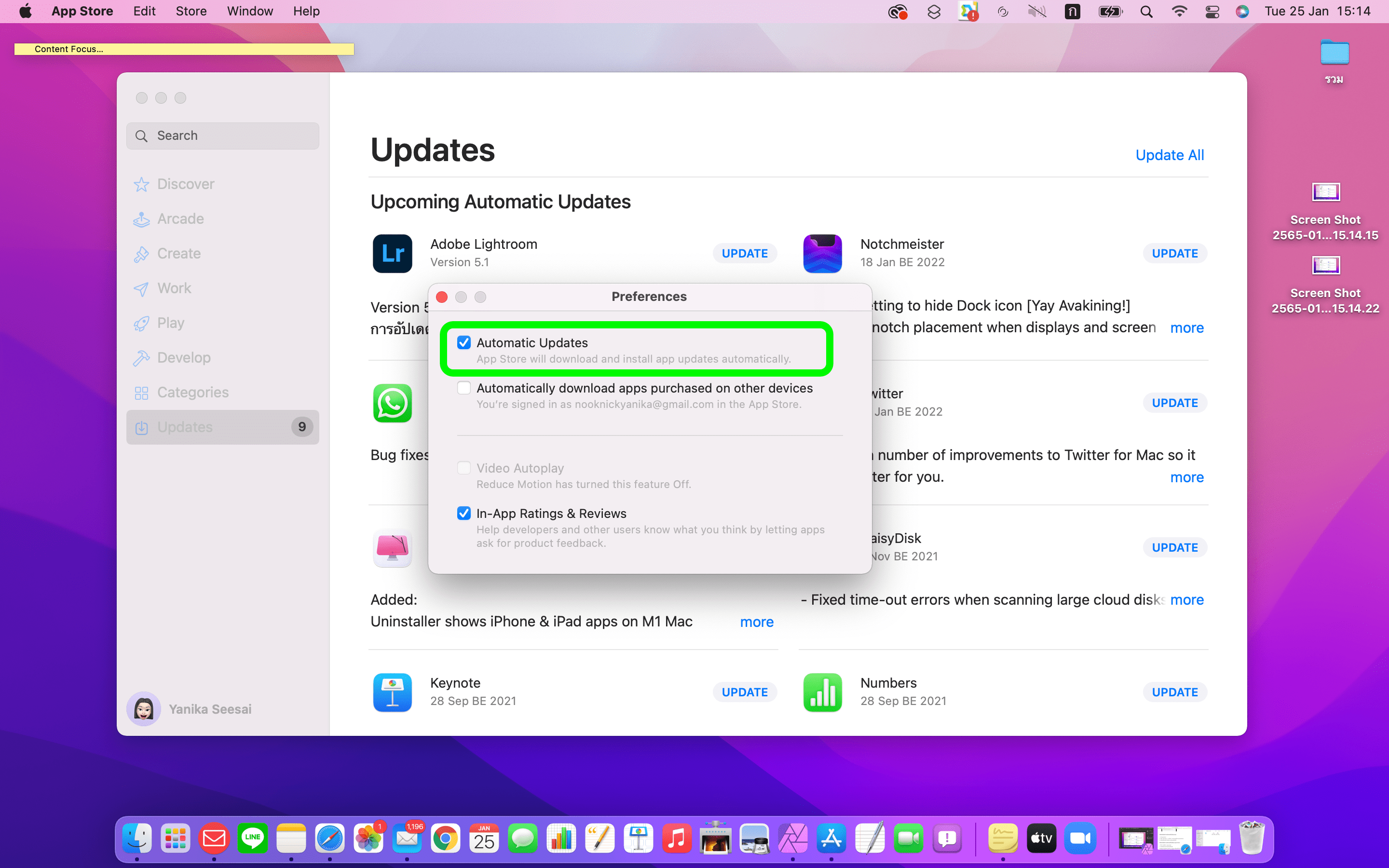The height and width of the screenshot is (868, 1389).
Task: Click the WhatsApp app icon
Action: click(392, 403)
